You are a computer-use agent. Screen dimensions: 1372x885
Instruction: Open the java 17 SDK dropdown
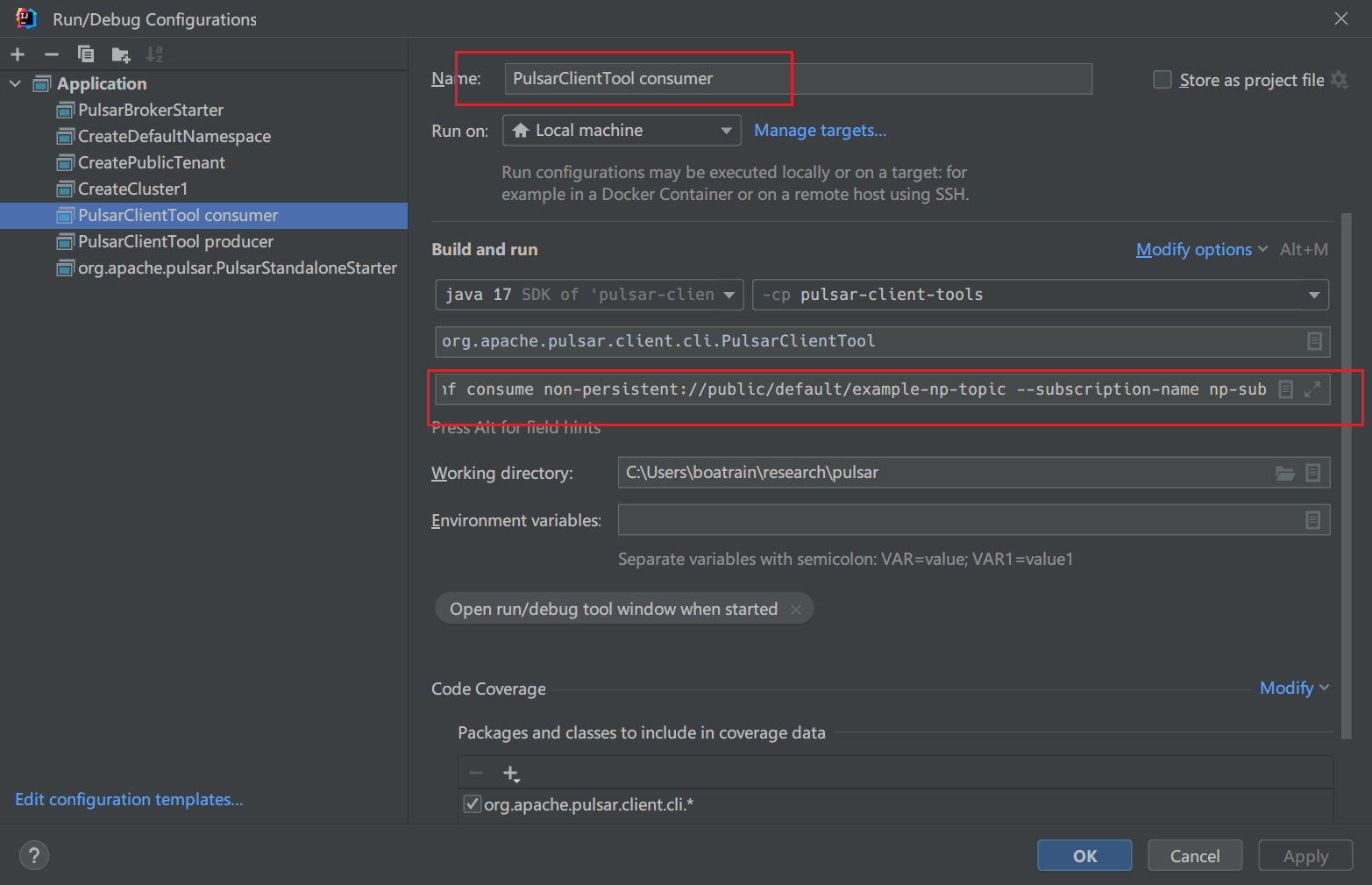(589, 295)
